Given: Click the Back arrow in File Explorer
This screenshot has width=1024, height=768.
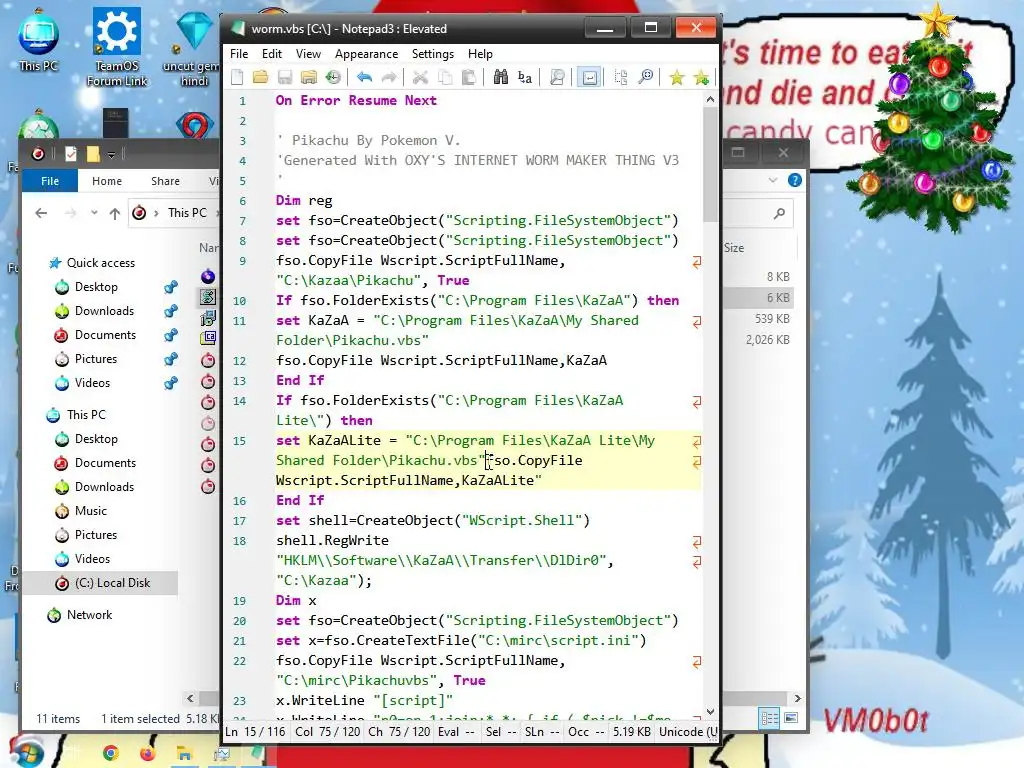Looking at the screenshot, I should pyautogui.click(x=41, y=213).
